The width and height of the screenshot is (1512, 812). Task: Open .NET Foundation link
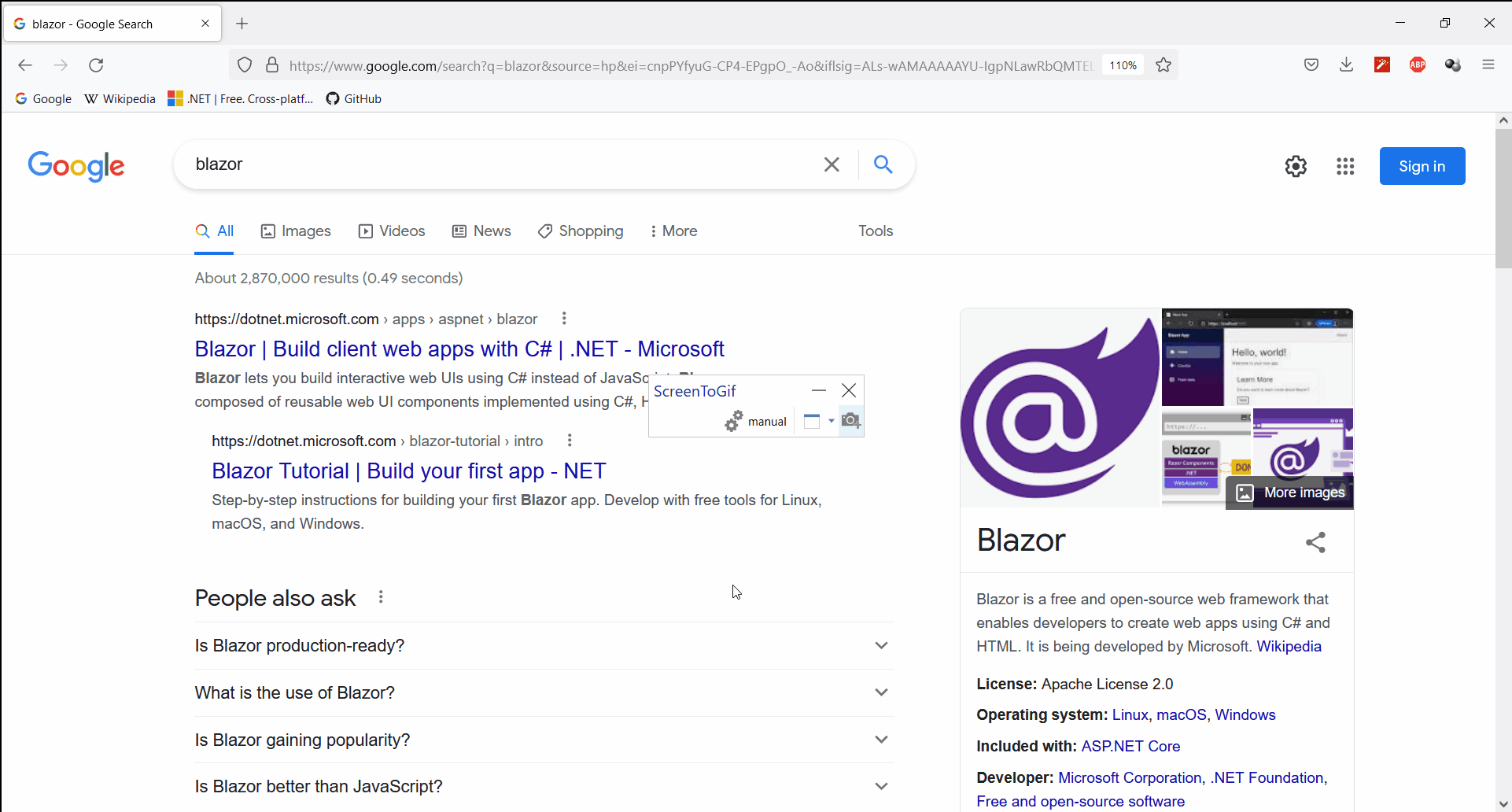[1267, 778]
